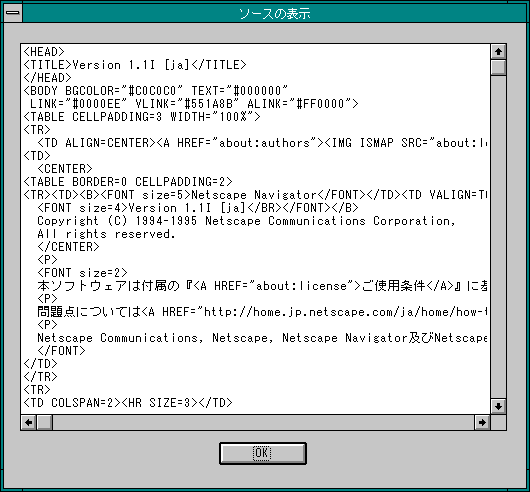Screen dimensions: 530x492
Task: Open the window system menu box
Action: (x=13, y=13)
